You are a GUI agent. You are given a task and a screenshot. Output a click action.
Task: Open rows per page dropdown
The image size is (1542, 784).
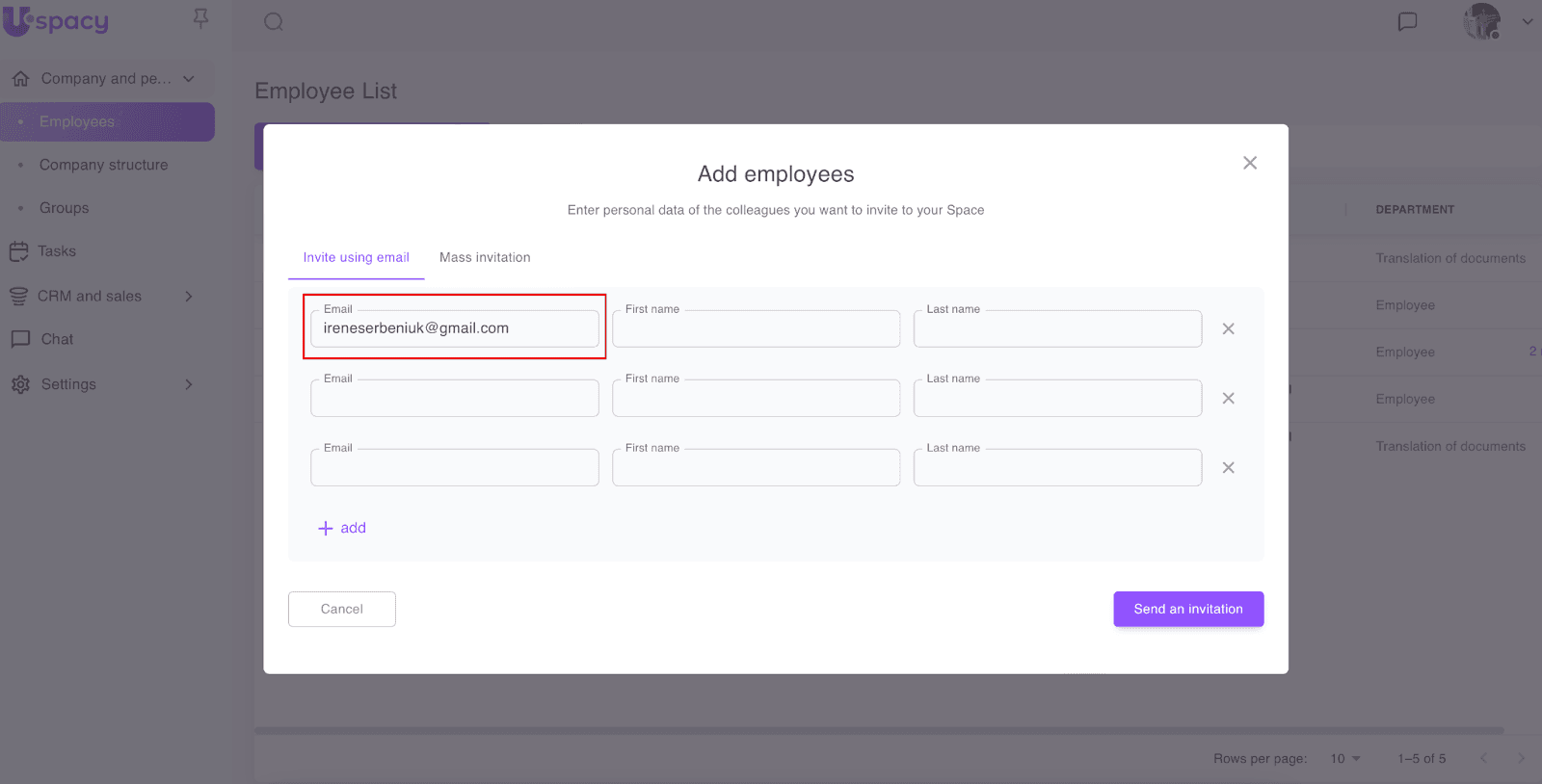[1345, 759]
